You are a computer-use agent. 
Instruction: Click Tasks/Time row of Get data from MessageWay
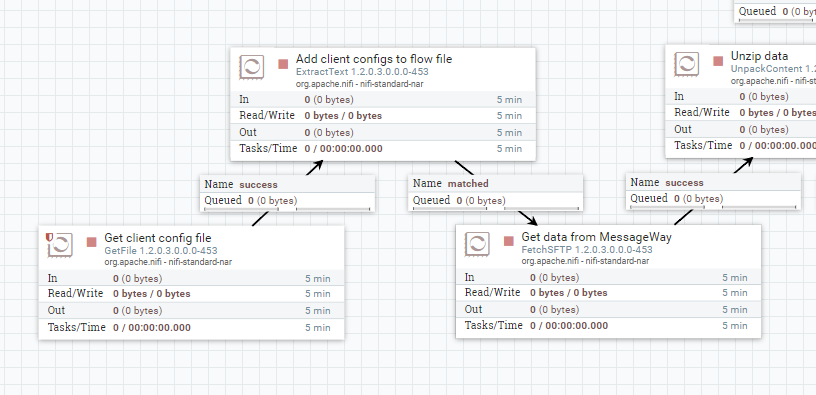click(x=608, y=326)
